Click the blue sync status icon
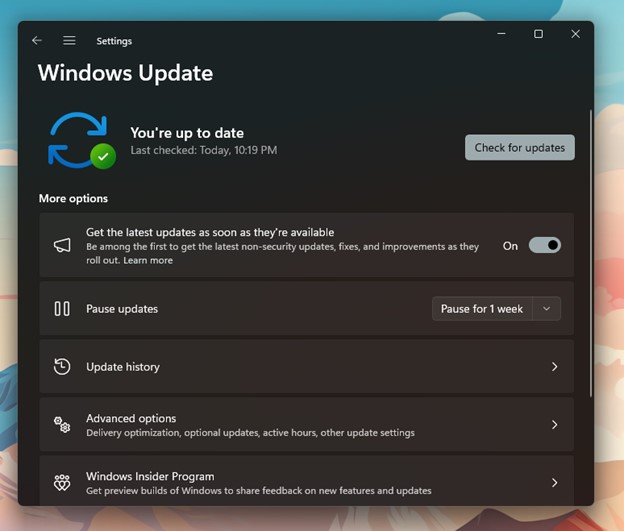Viewport: 624px width, 531px height. (82, 141)
